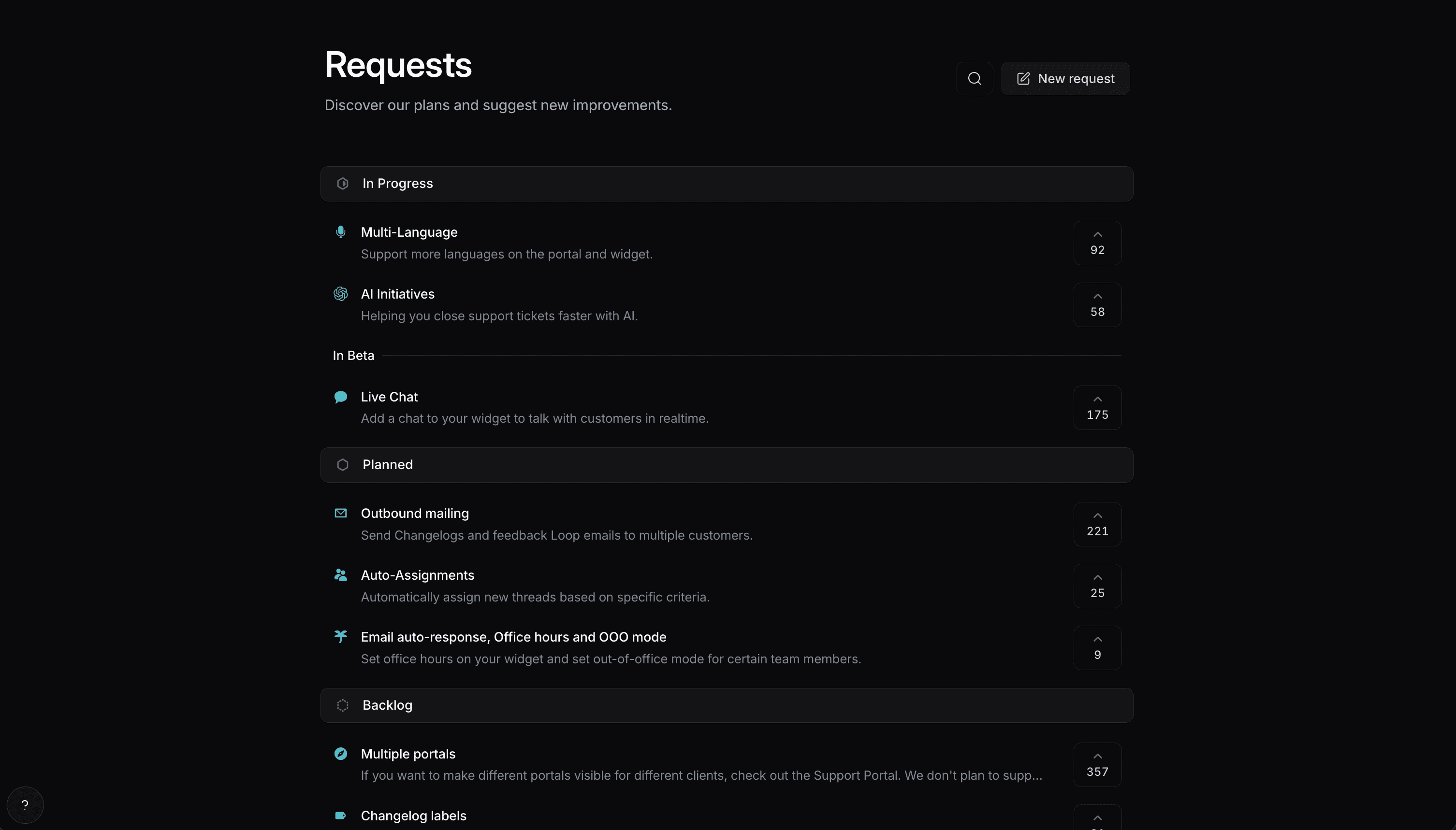
Task: Upvote Outbound mailing with 221 votes
Action: [1097, 524]
